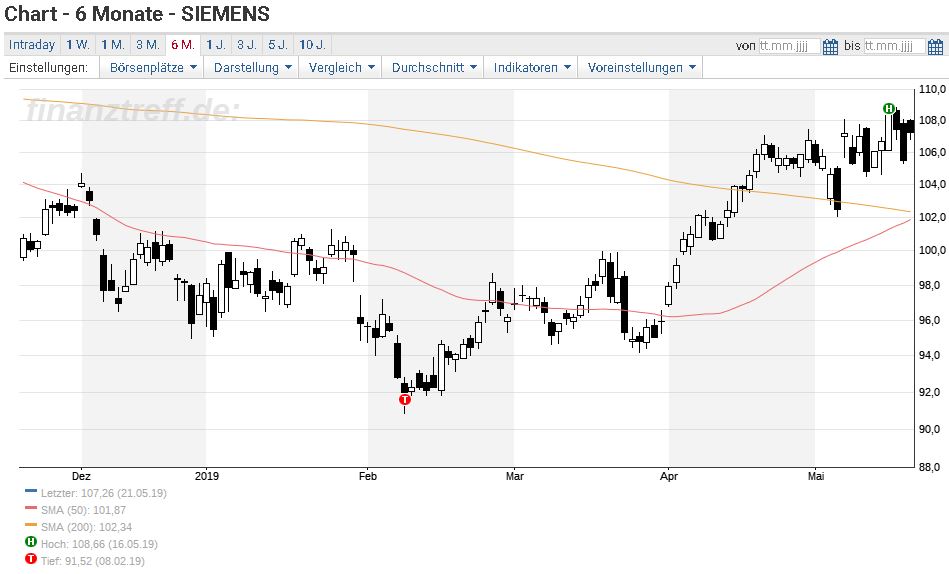This screenshot has width=949, height=574.
Task: Open the Durchschnitt dropdown menu
Action: [x=433, y=67]
